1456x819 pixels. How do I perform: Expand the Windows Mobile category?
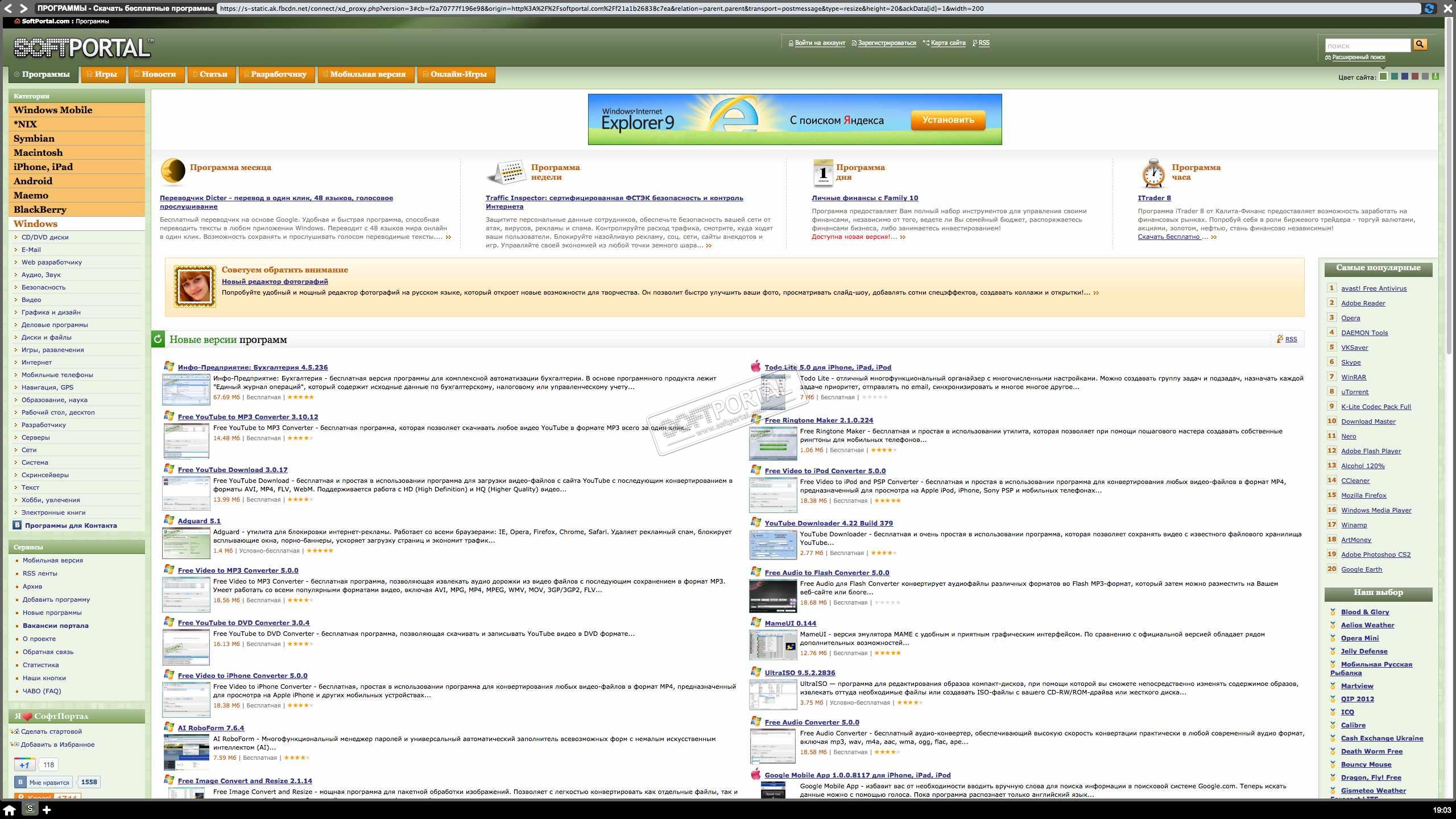(x=53, y=110)
